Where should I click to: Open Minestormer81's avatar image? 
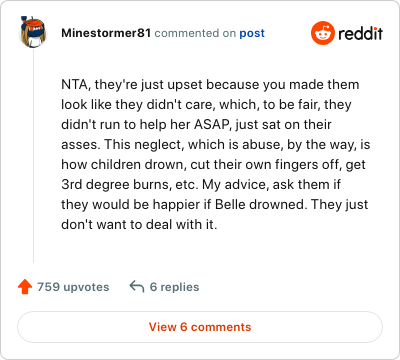(33, 32)
